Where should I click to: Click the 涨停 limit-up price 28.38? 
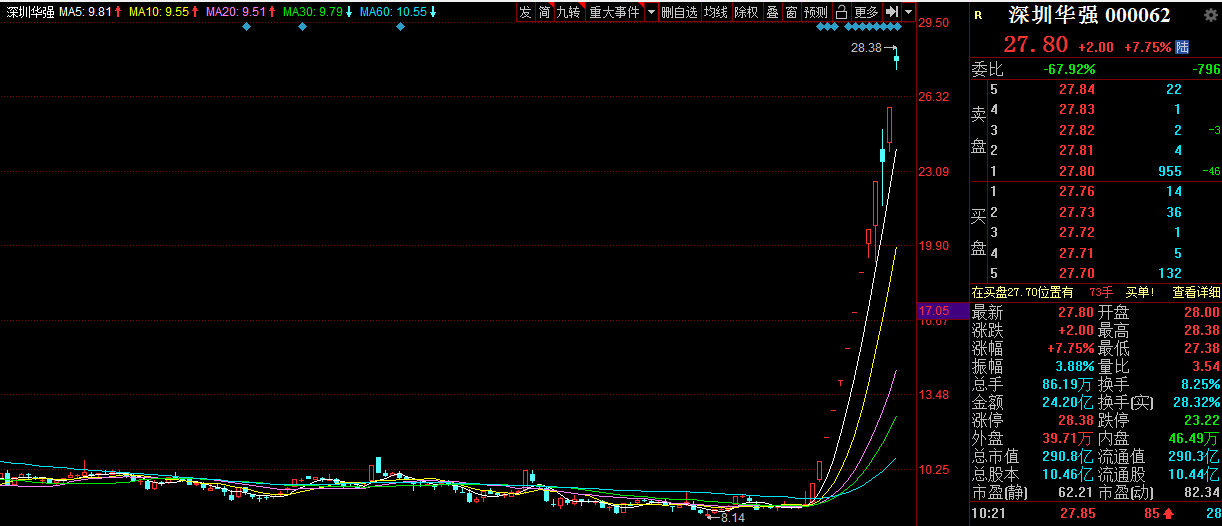pyautogui.click(x=1077, y=420)
